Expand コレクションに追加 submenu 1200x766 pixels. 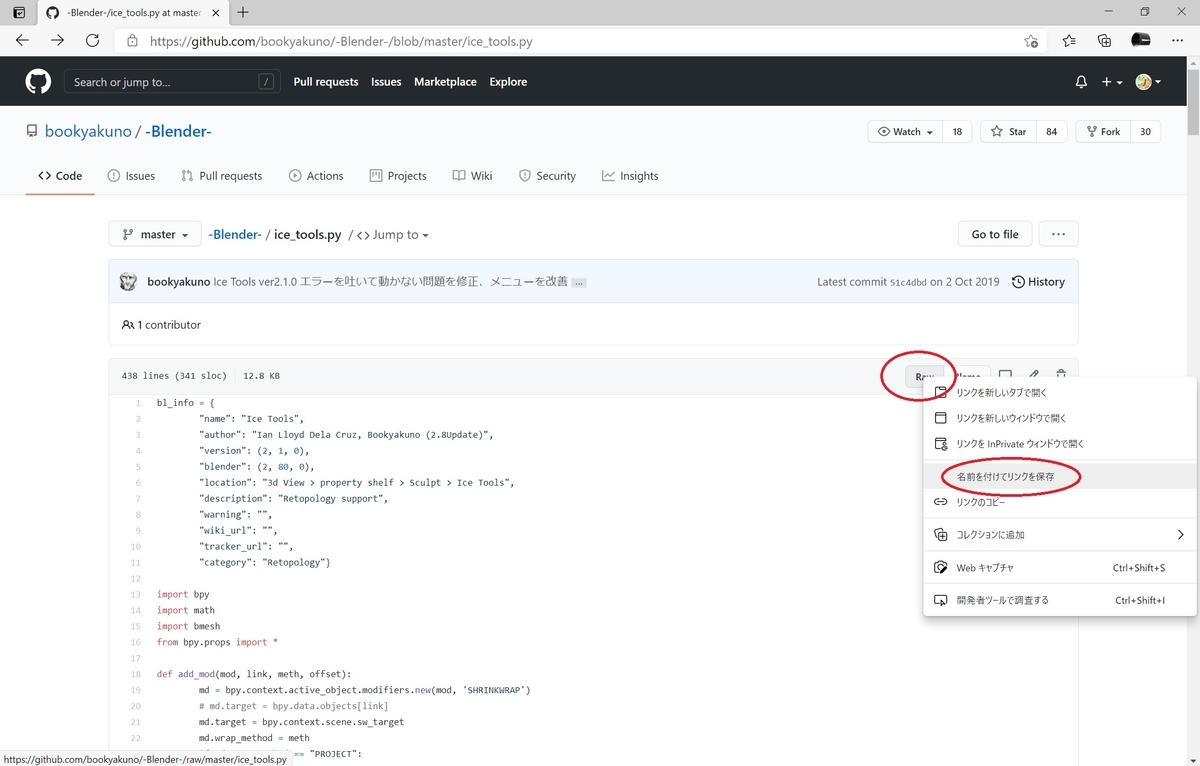(1060, 535)
